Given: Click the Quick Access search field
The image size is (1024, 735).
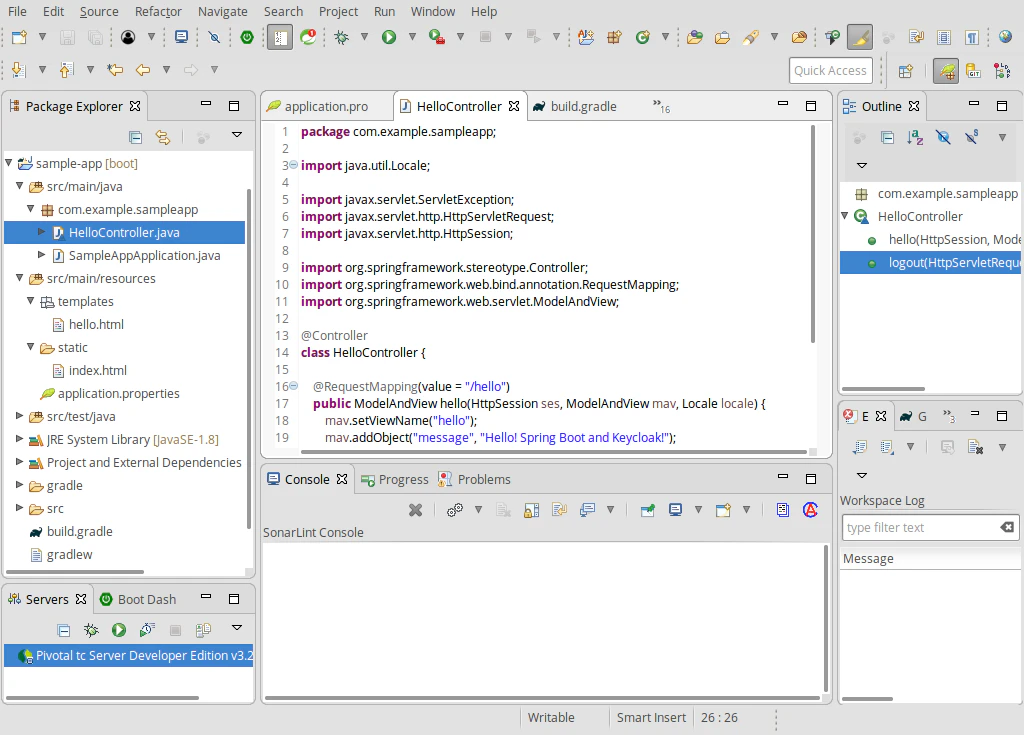Looking at the screenshot, I should tap(830, 71).
